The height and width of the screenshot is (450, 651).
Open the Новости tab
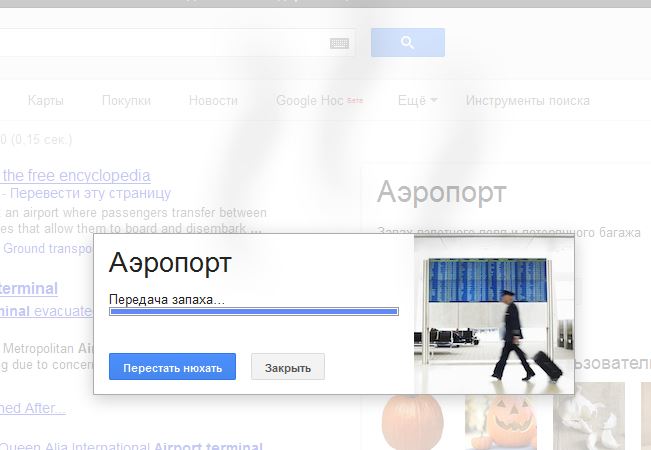(213, 100)
